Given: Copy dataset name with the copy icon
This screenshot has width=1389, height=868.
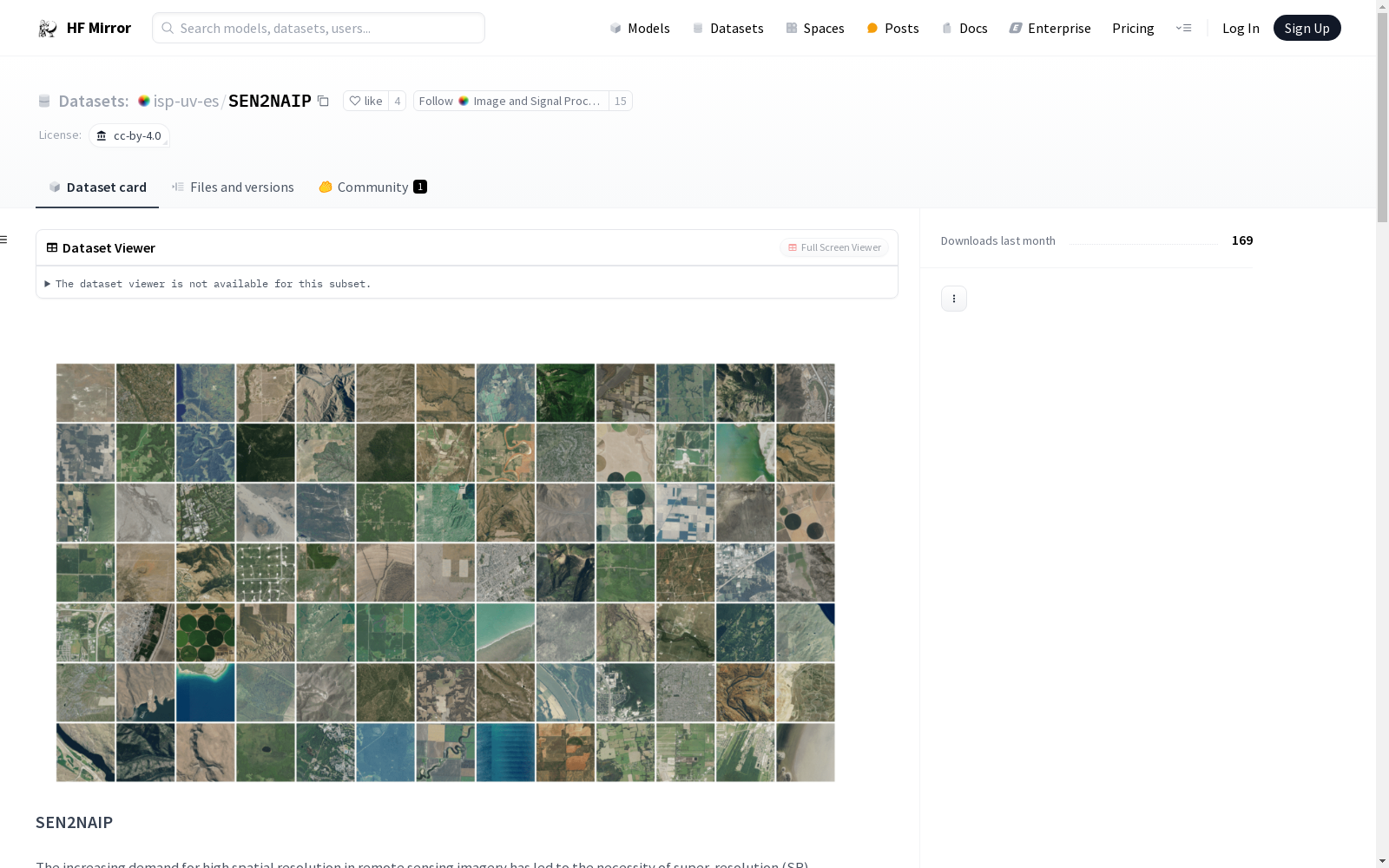Looking at the screenshot, I should point(323,102).
